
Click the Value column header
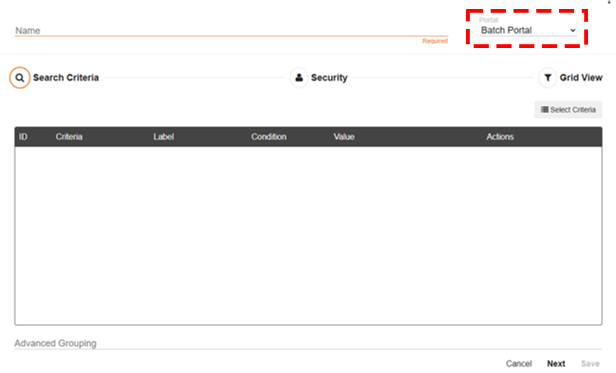tap(344, 137)
